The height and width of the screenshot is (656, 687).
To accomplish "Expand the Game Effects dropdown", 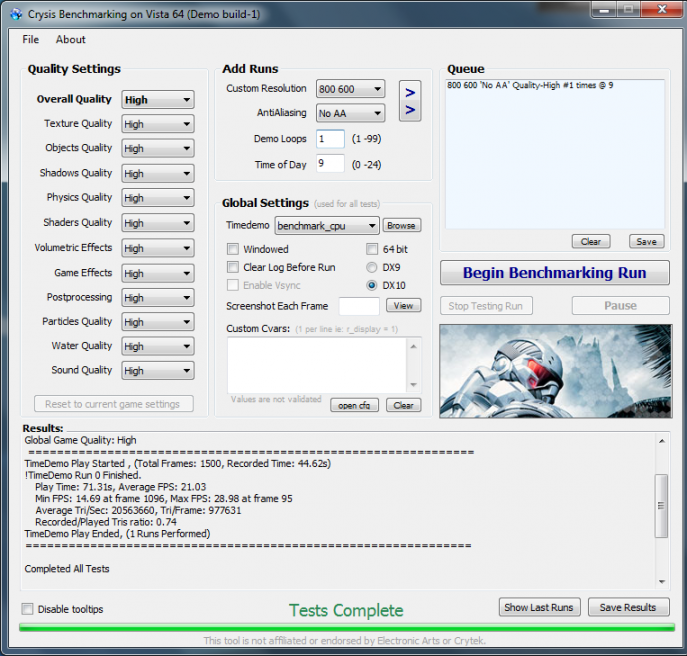I will coord(158,273).
